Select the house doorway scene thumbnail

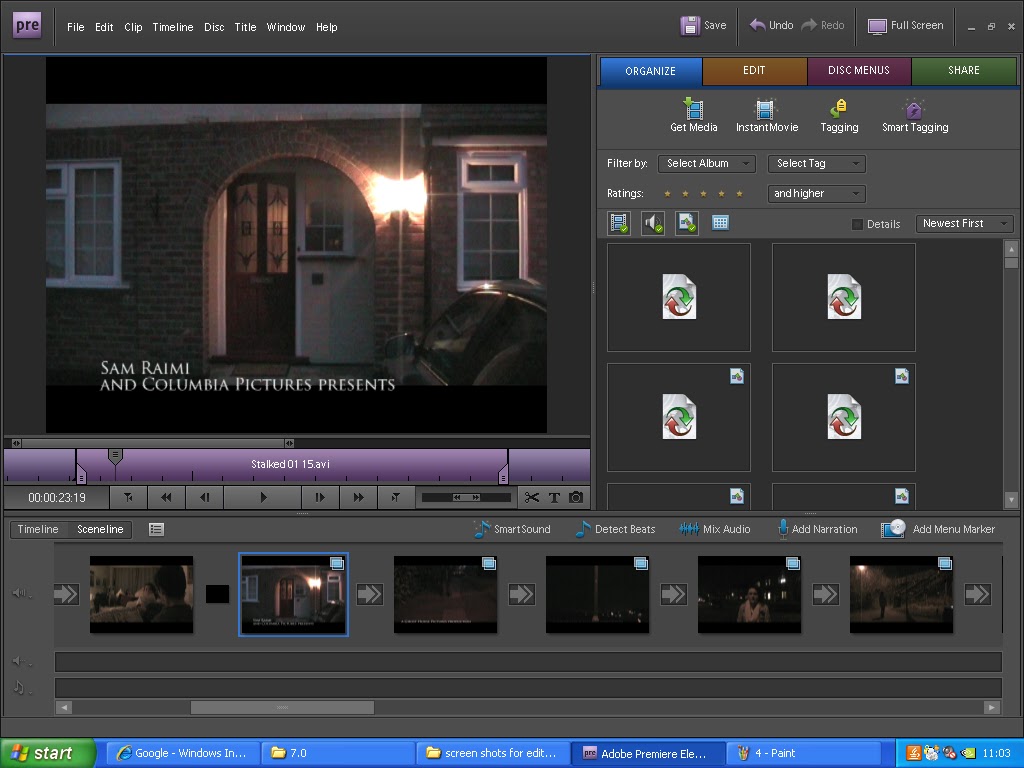click(x=293, y=594)
